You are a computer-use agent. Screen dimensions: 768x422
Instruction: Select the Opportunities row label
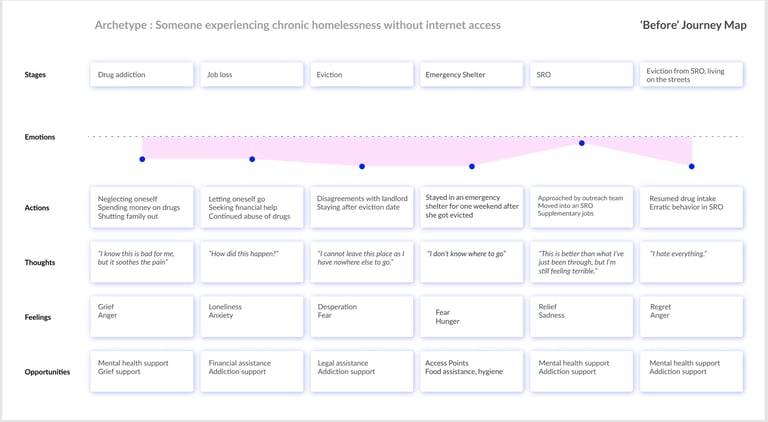pyautogui.click(x=47, y=372)
